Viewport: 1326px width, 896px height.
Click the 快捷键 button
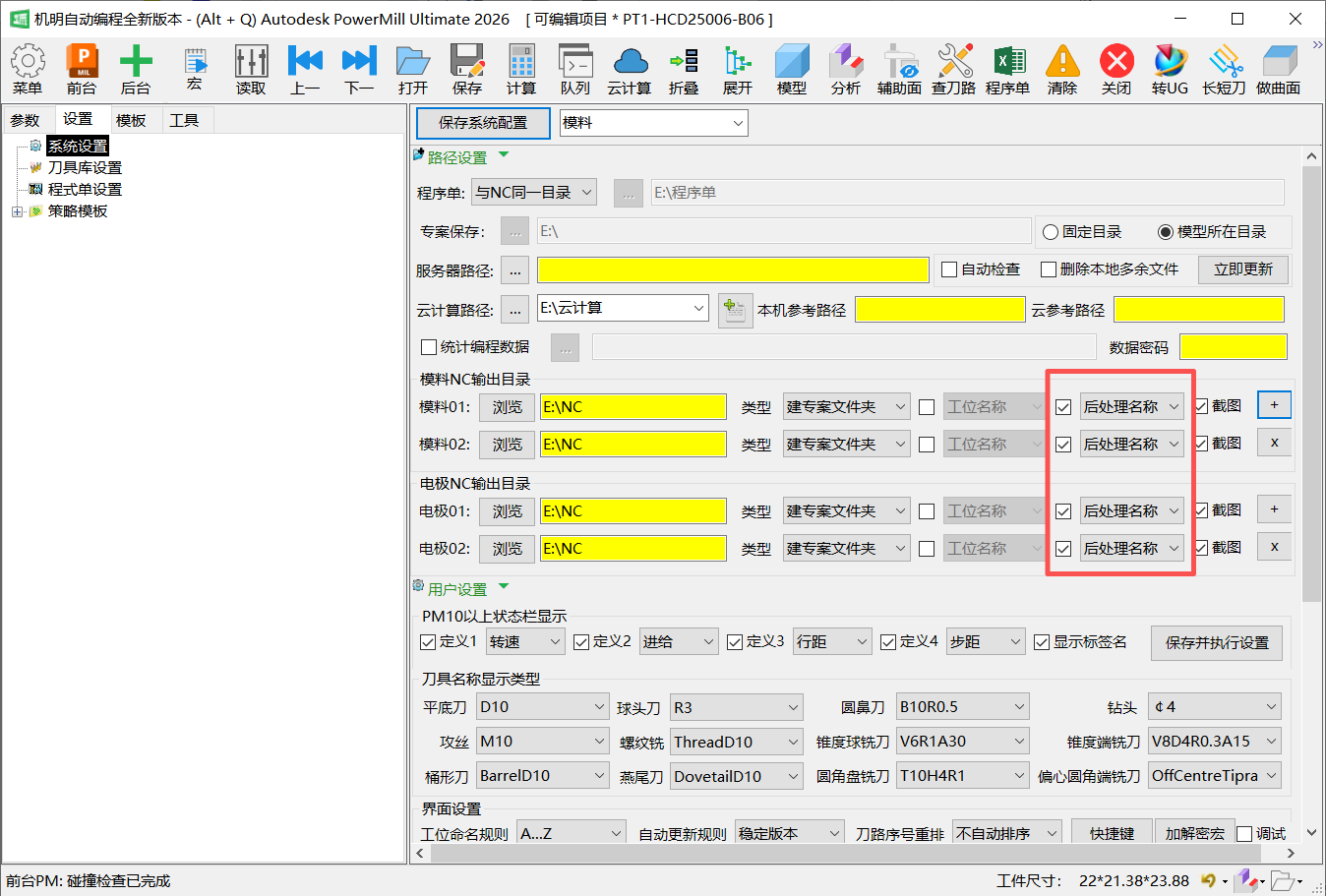(x=1112, y=833)
